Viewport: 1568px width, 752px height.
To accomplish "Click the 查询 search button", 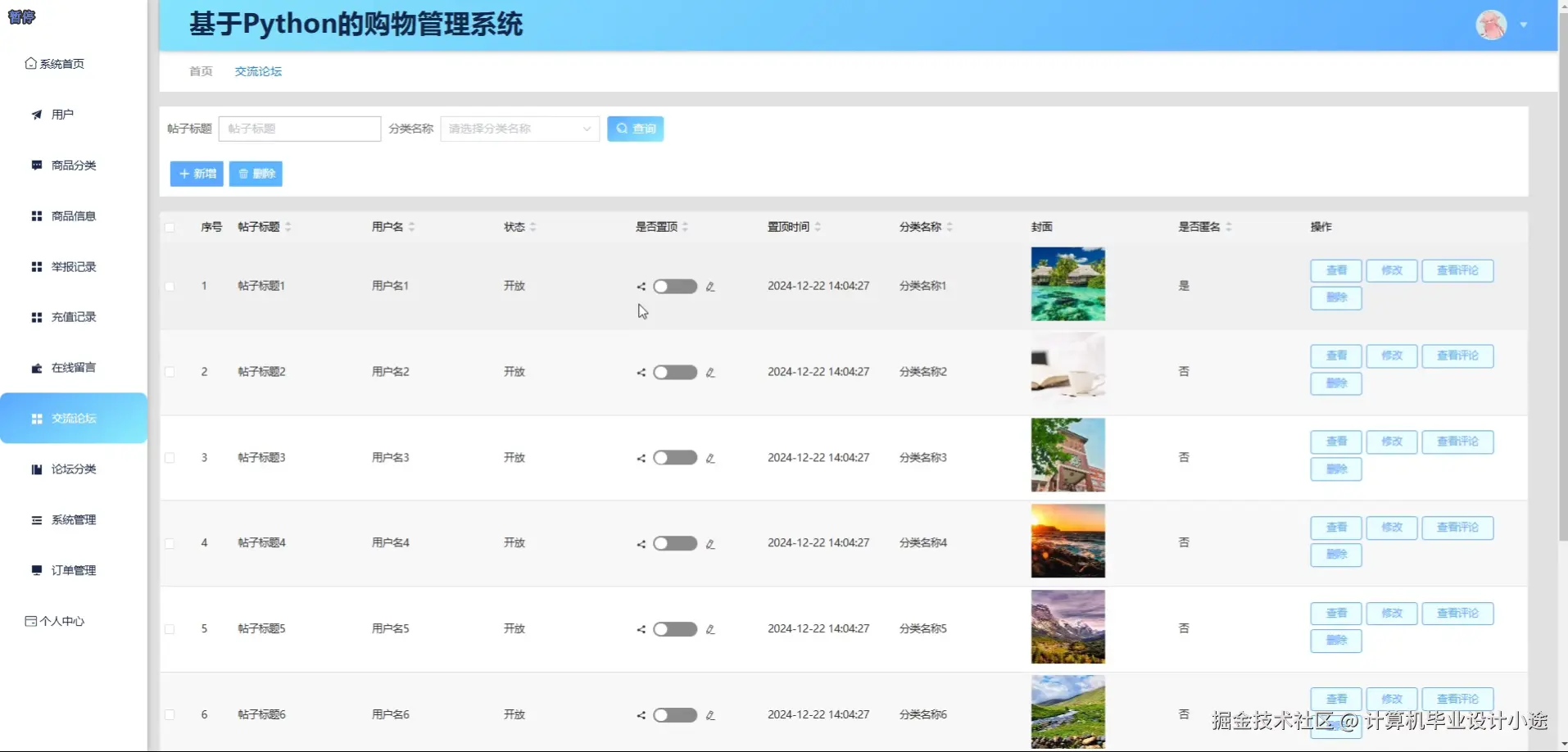I will [636, 129].
